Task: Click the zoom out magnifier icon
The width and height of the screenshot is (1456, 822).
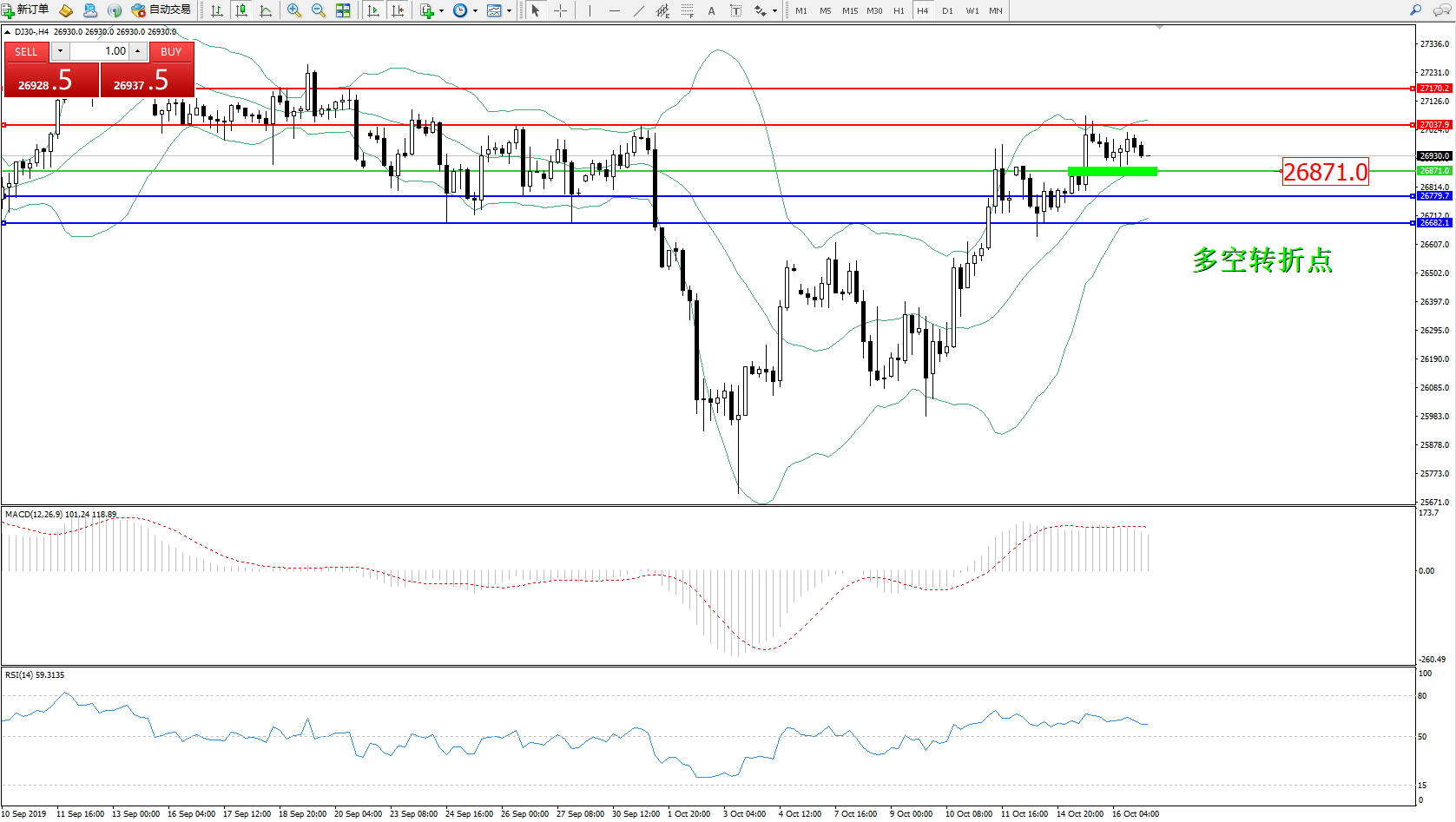Action: pyautogui.click(x=319, y=10)
